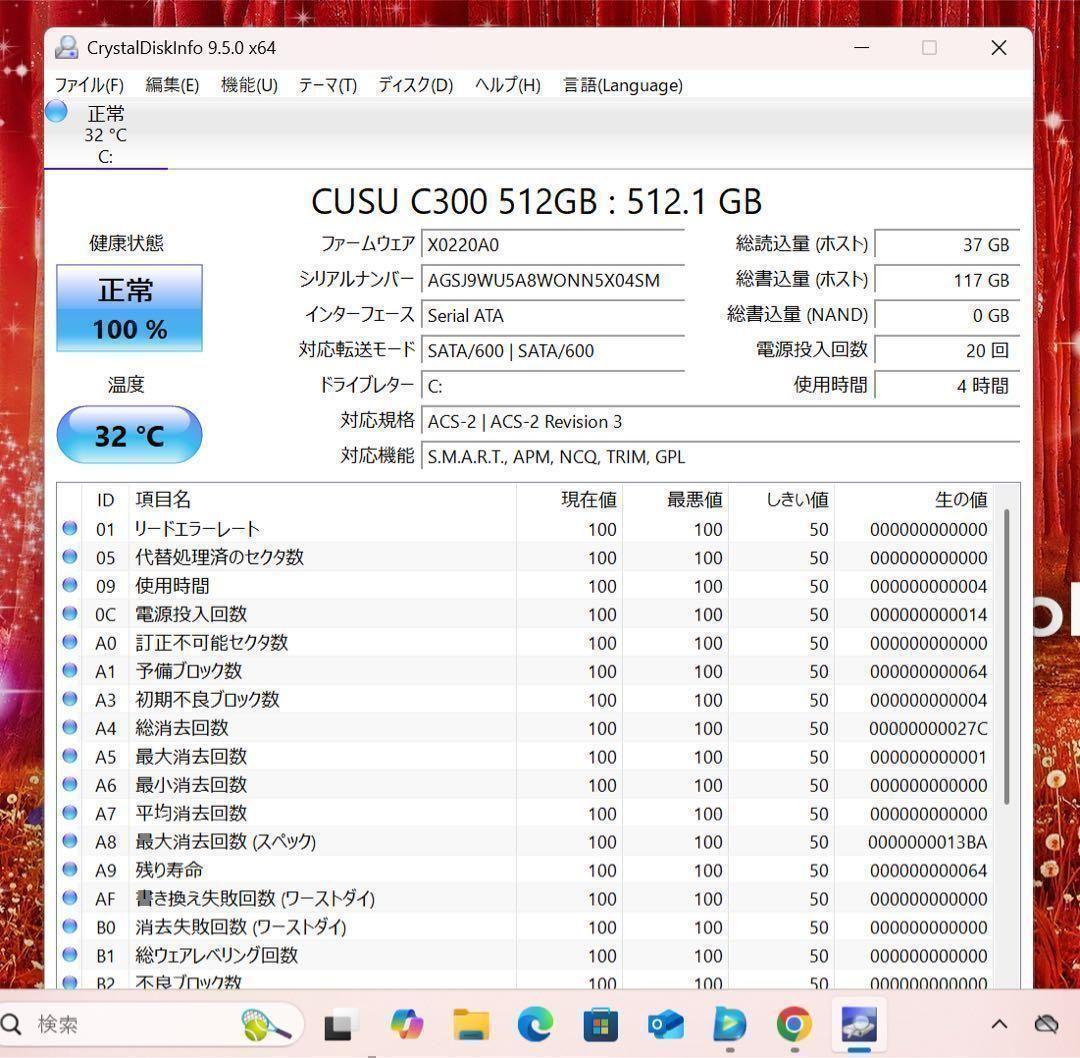Viewport: 1080px width, 1058px height.
Task: Click the 正常 100% health status button
Action: click(x=129, y=307)
